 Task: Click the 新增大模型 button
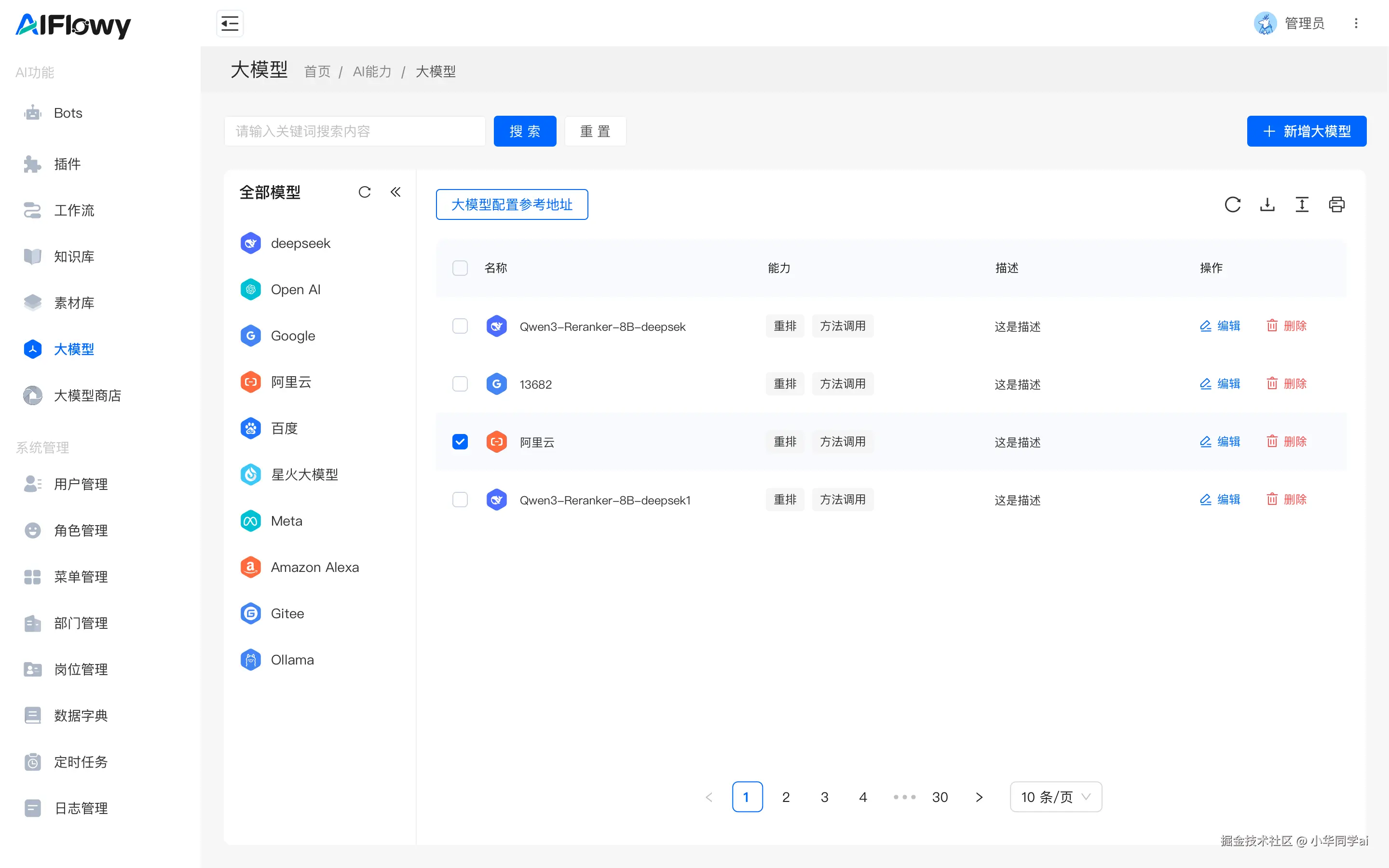(x=1307, y=131)
